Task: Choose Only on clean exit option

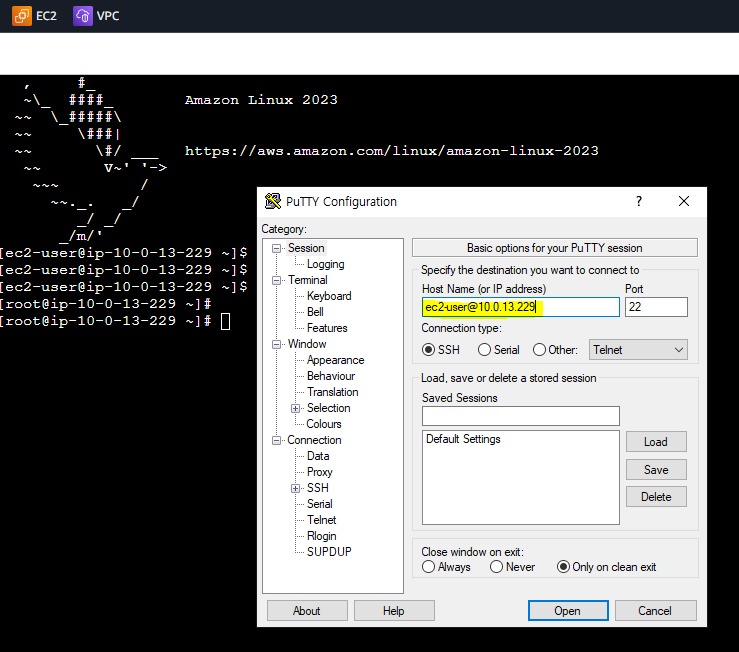Action: tap(563, 567)
